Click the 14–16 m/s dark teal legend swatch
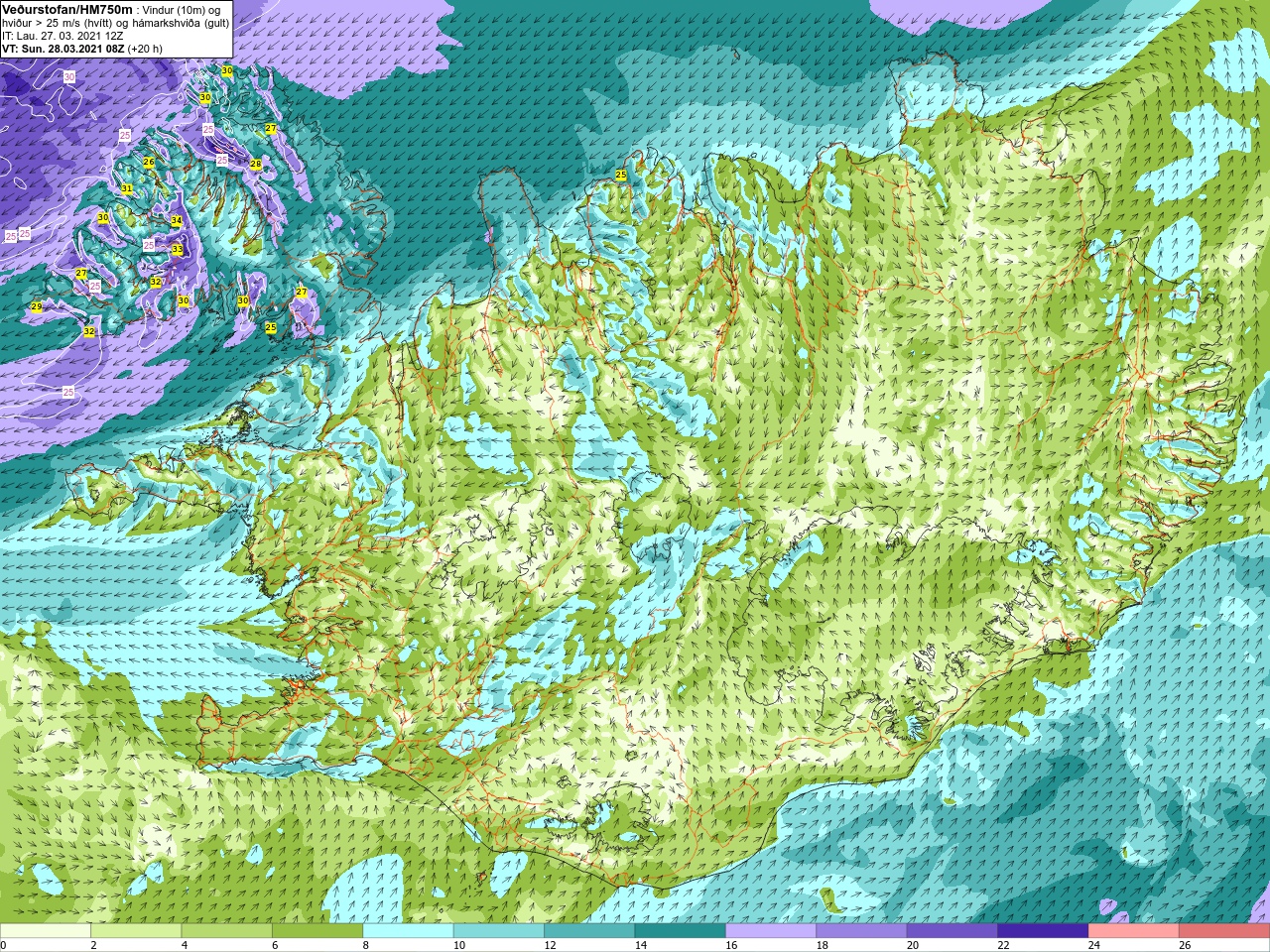Image resolution: width=1270 pixels, height=952 pixels. pos(681,931)
